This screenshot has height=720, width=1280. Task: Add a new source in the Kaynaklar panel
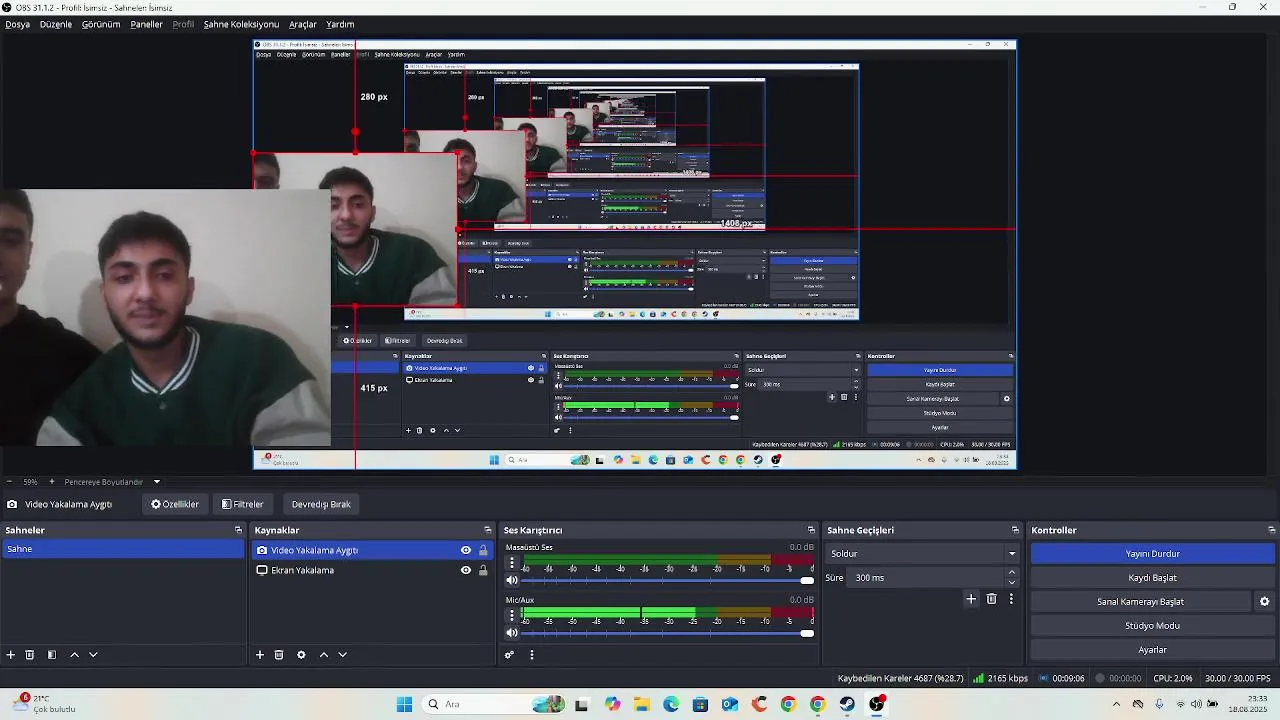pyautogui.click(x=260, y=655)
